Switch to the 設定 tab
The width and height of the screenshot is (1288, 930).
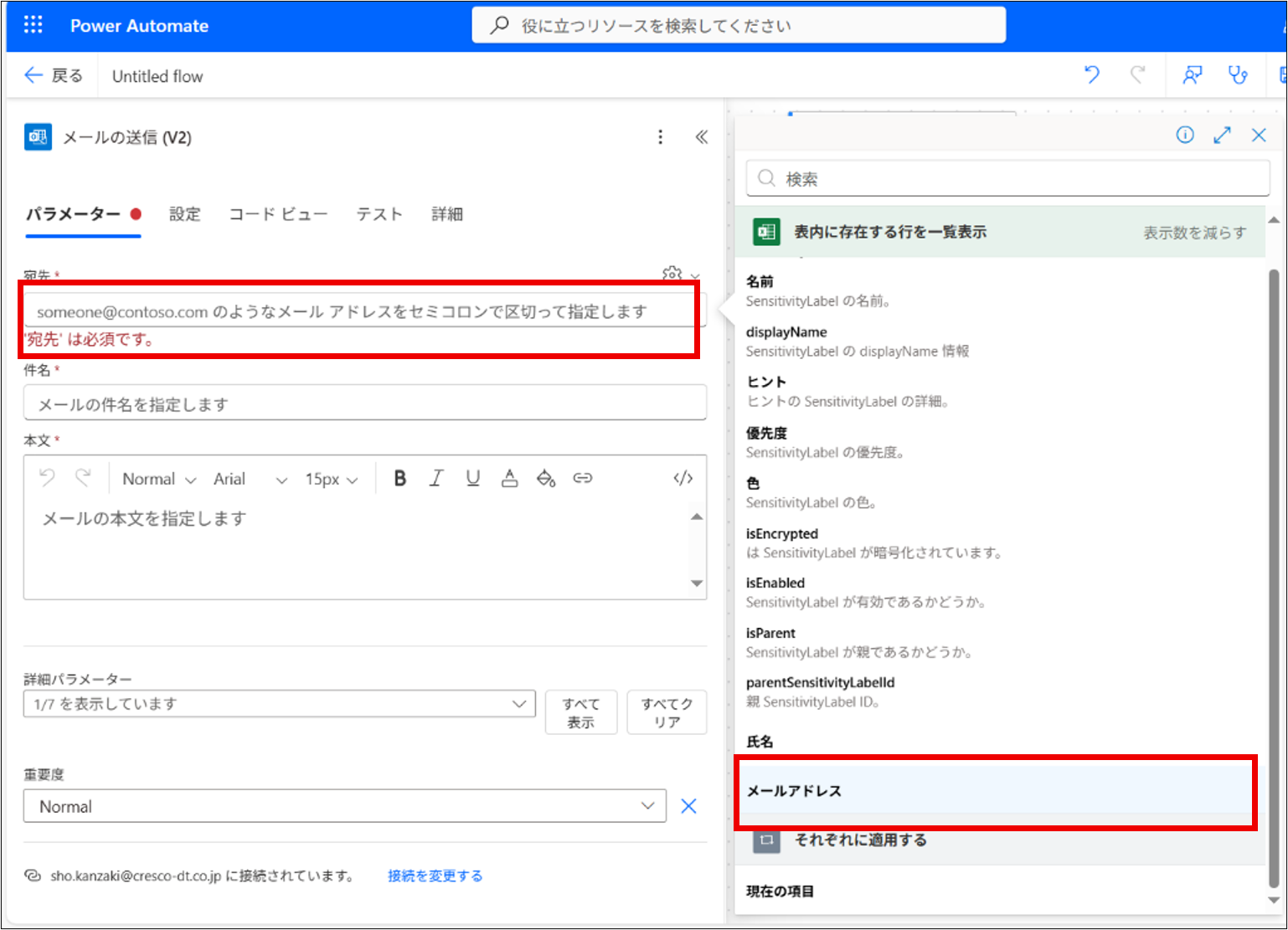[185, 214]
